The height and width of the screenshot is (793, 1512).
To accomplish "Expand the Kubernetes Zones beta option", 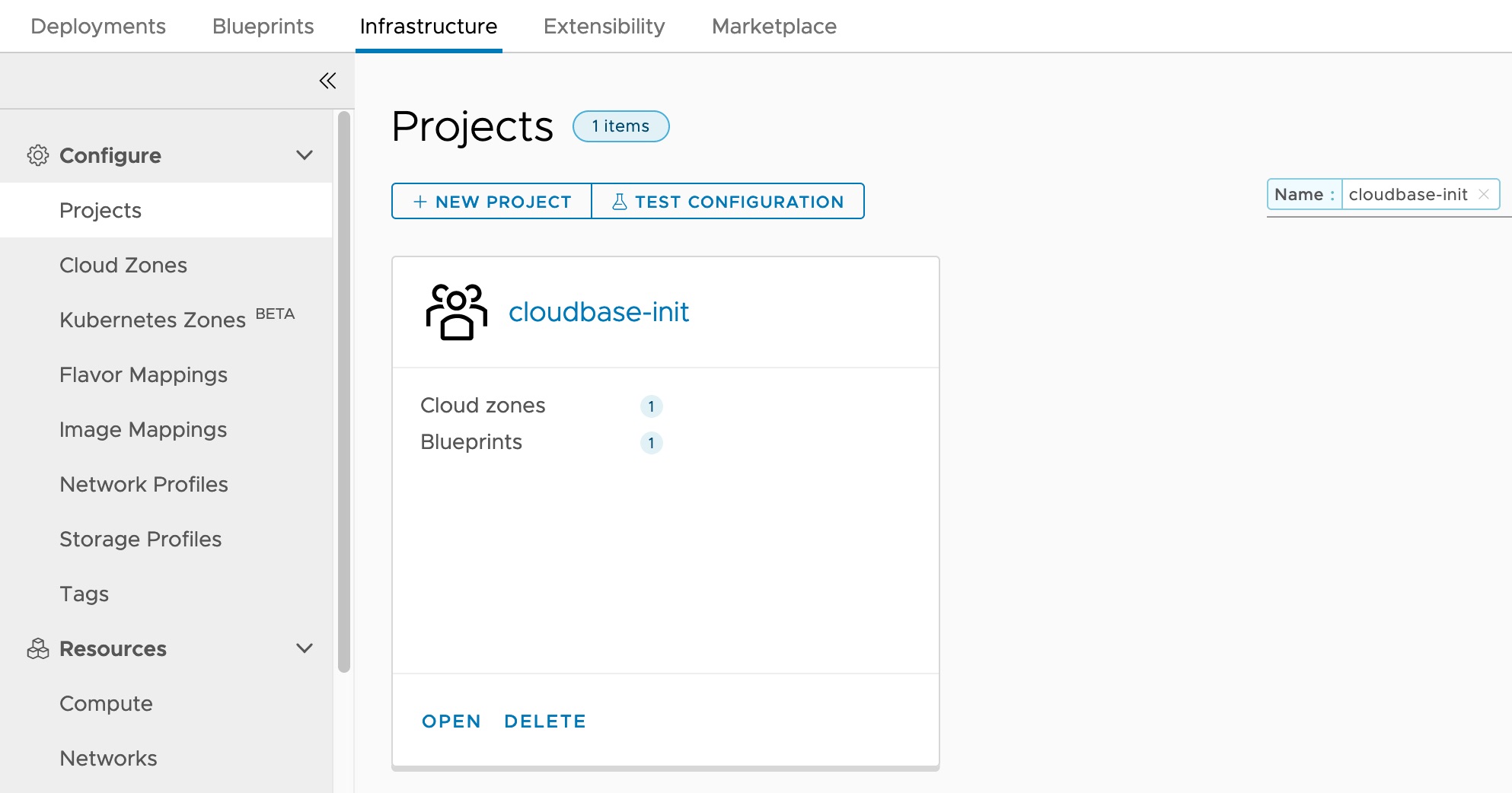I will click(x=152, y=320).
